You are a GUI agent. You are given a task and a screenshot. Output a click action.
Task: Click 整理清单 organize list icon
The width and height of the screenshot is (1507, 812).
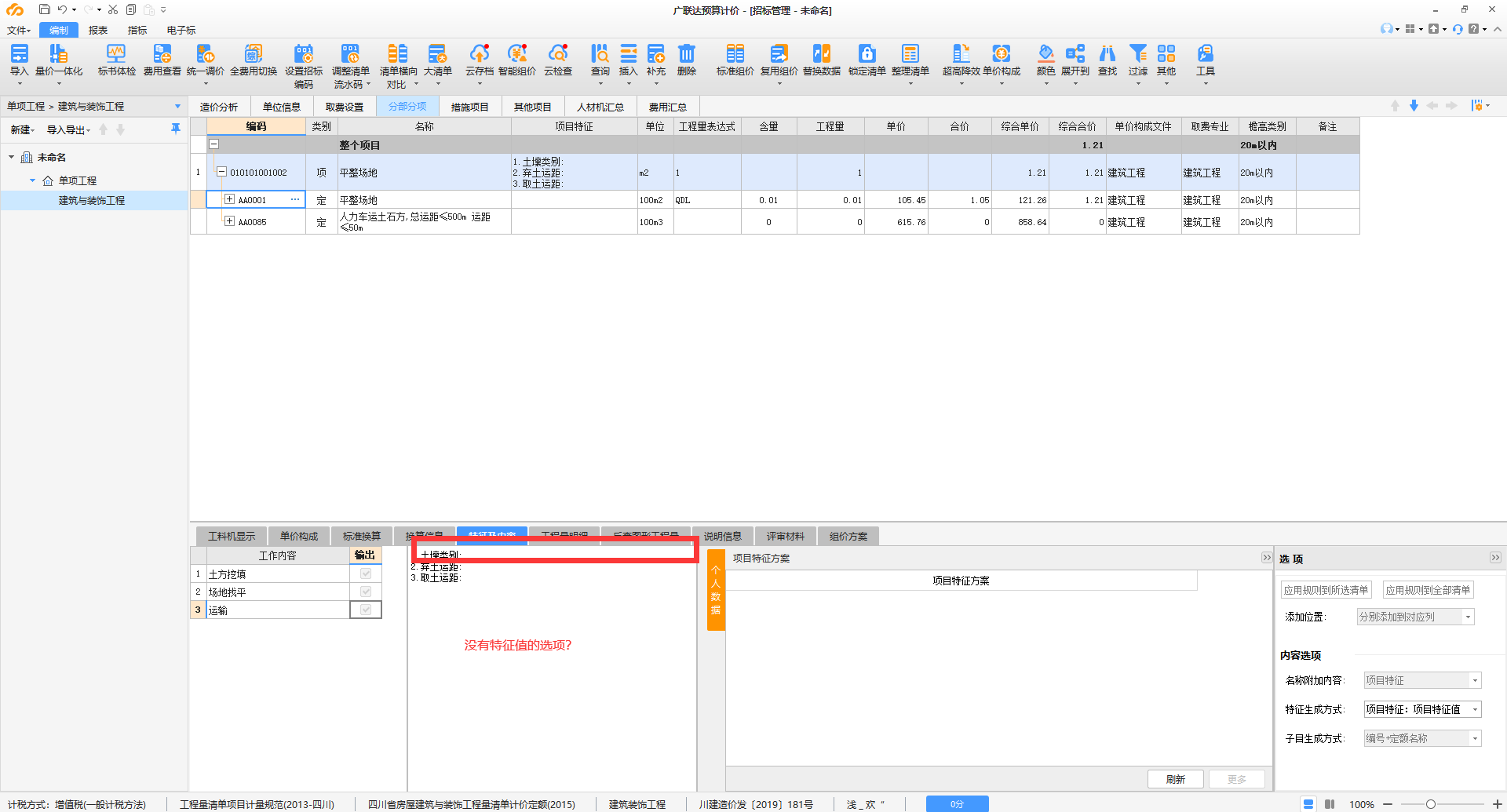tap(910, 53)
